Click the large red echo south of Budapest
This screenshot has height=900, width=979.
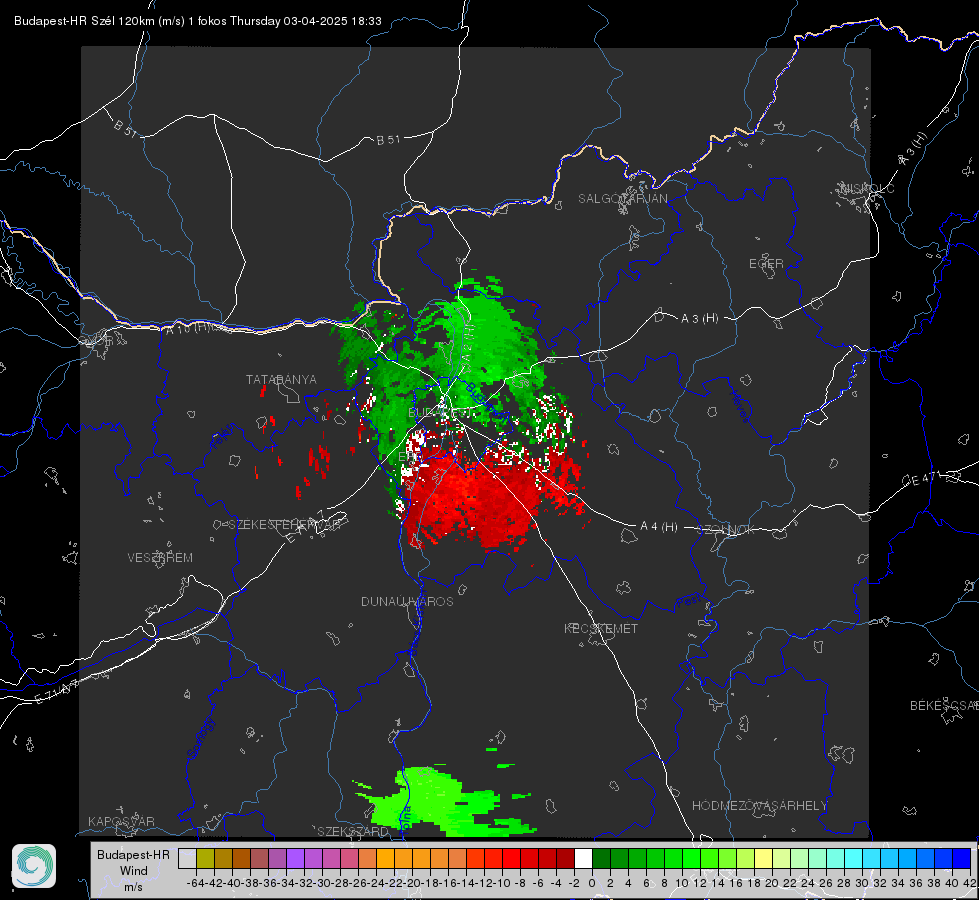click(x=475, y=500)
